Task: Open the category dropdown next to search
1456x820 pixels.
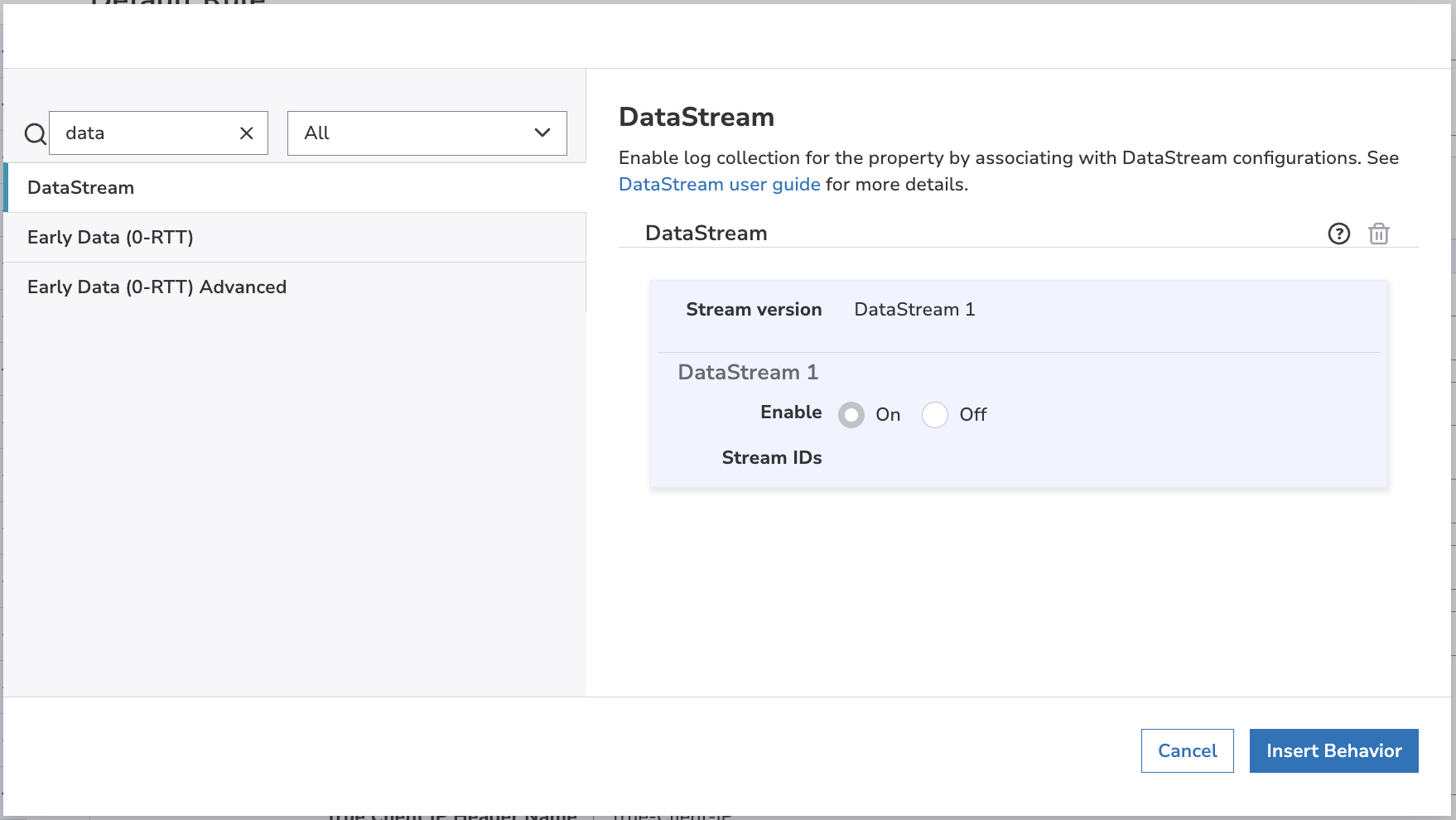Action: coord(426,133)
